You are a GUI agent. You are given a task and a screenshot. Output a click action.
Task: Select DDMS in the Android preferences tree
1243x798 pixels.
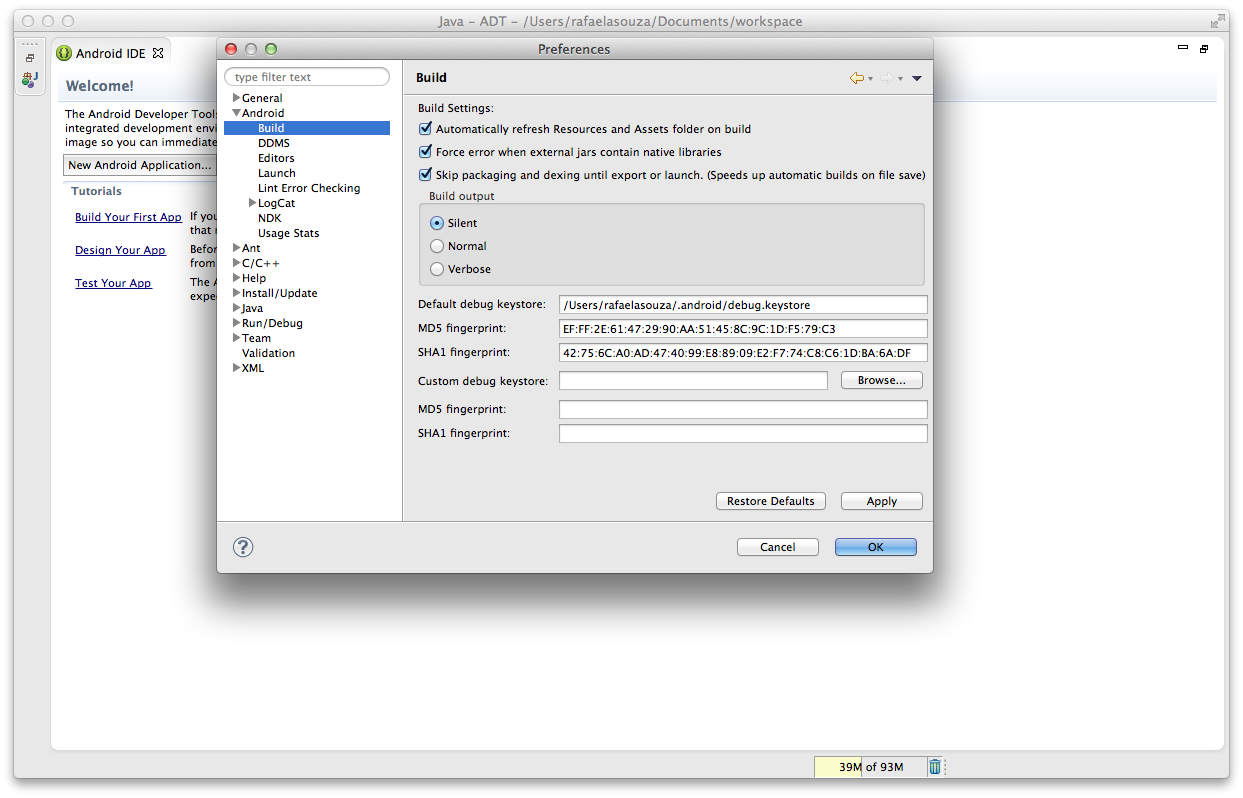tap(273, 143)
